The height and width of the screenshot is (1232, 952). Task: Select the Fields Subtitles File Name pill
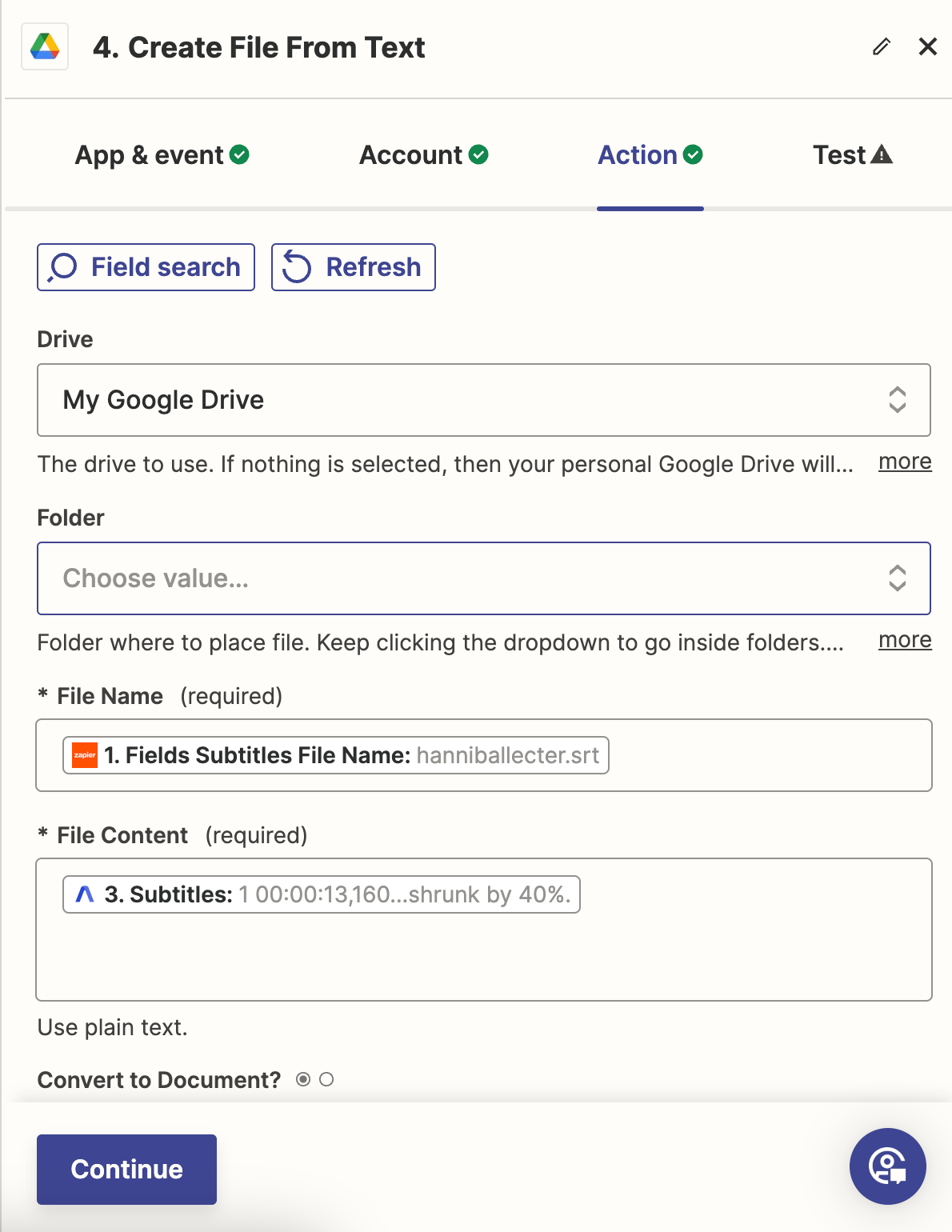coord(336,755)
